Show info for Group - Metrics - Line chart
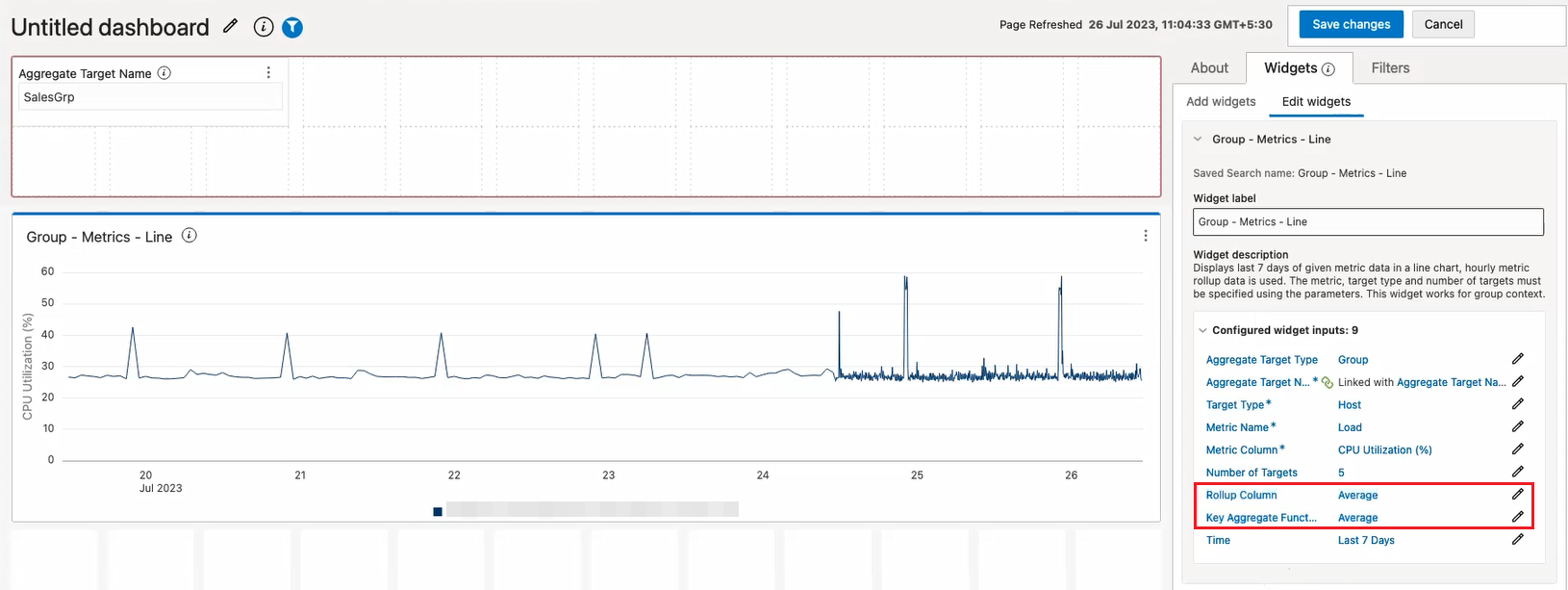 [190, 236]
